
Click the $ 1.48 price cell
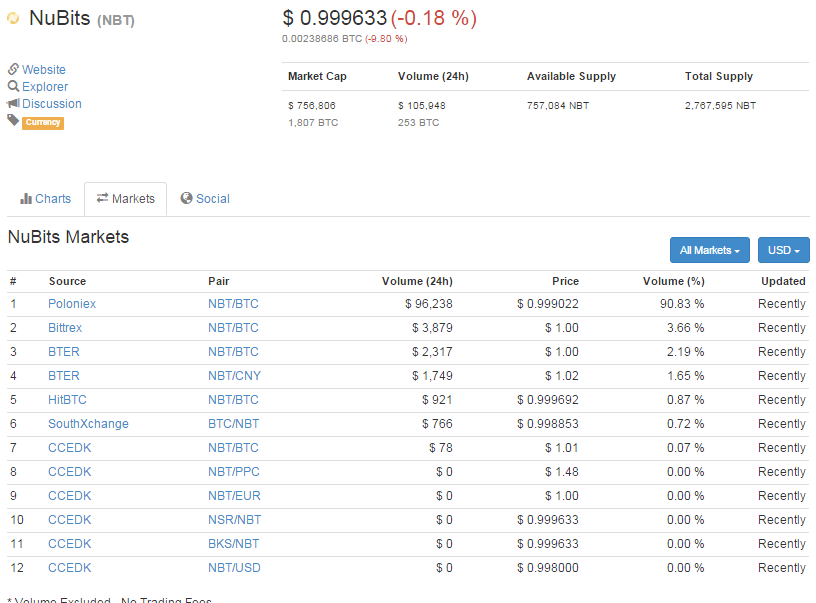[562, 471]
